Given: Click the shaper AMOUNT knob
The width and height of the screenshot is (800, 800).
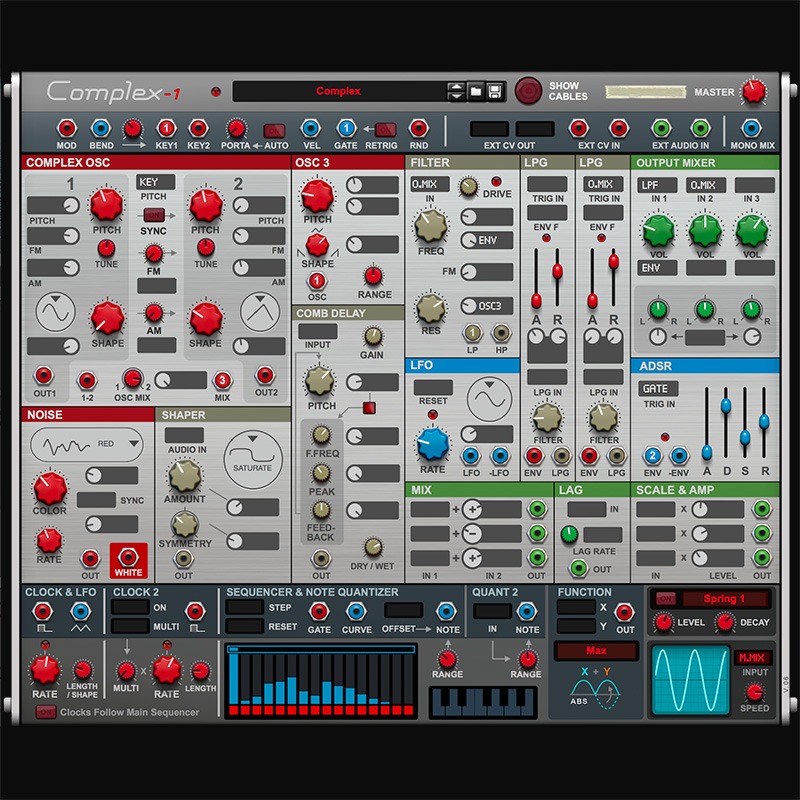Looking at the screenshot, I should tap(185, 476).
